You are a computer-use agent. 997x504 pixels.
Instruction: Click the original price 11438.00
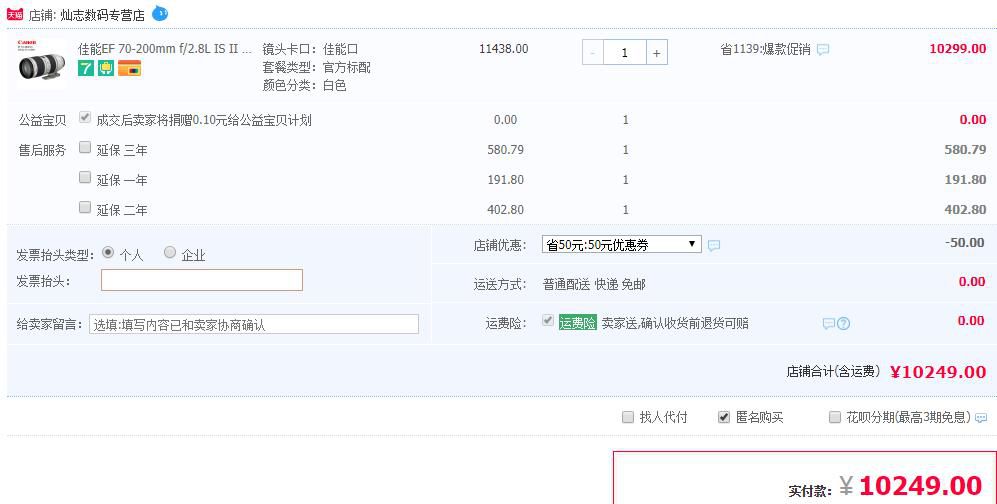pos(504,49)
